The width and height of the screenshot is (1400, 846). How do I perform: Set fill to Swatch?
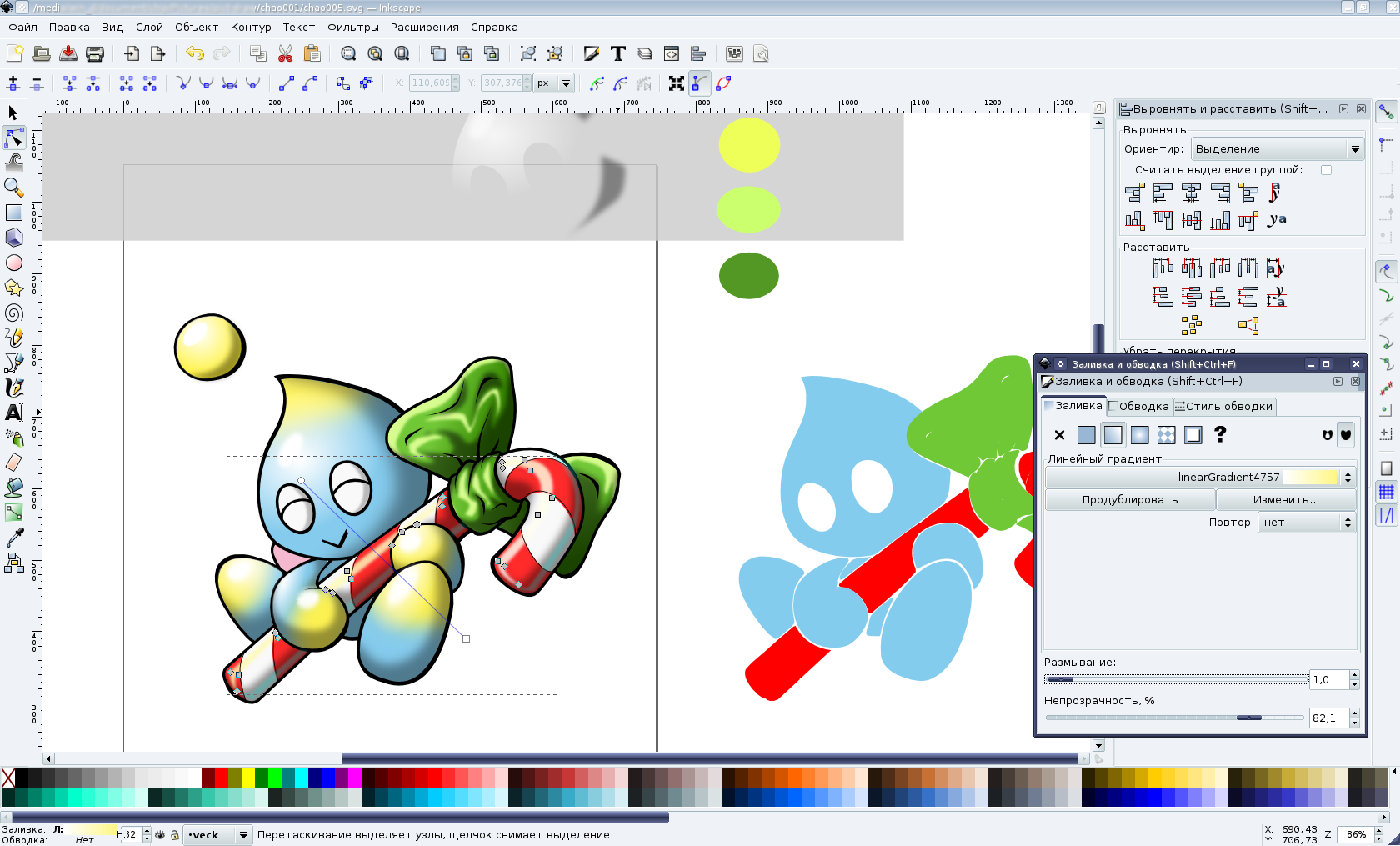[x=1192, y=434]
